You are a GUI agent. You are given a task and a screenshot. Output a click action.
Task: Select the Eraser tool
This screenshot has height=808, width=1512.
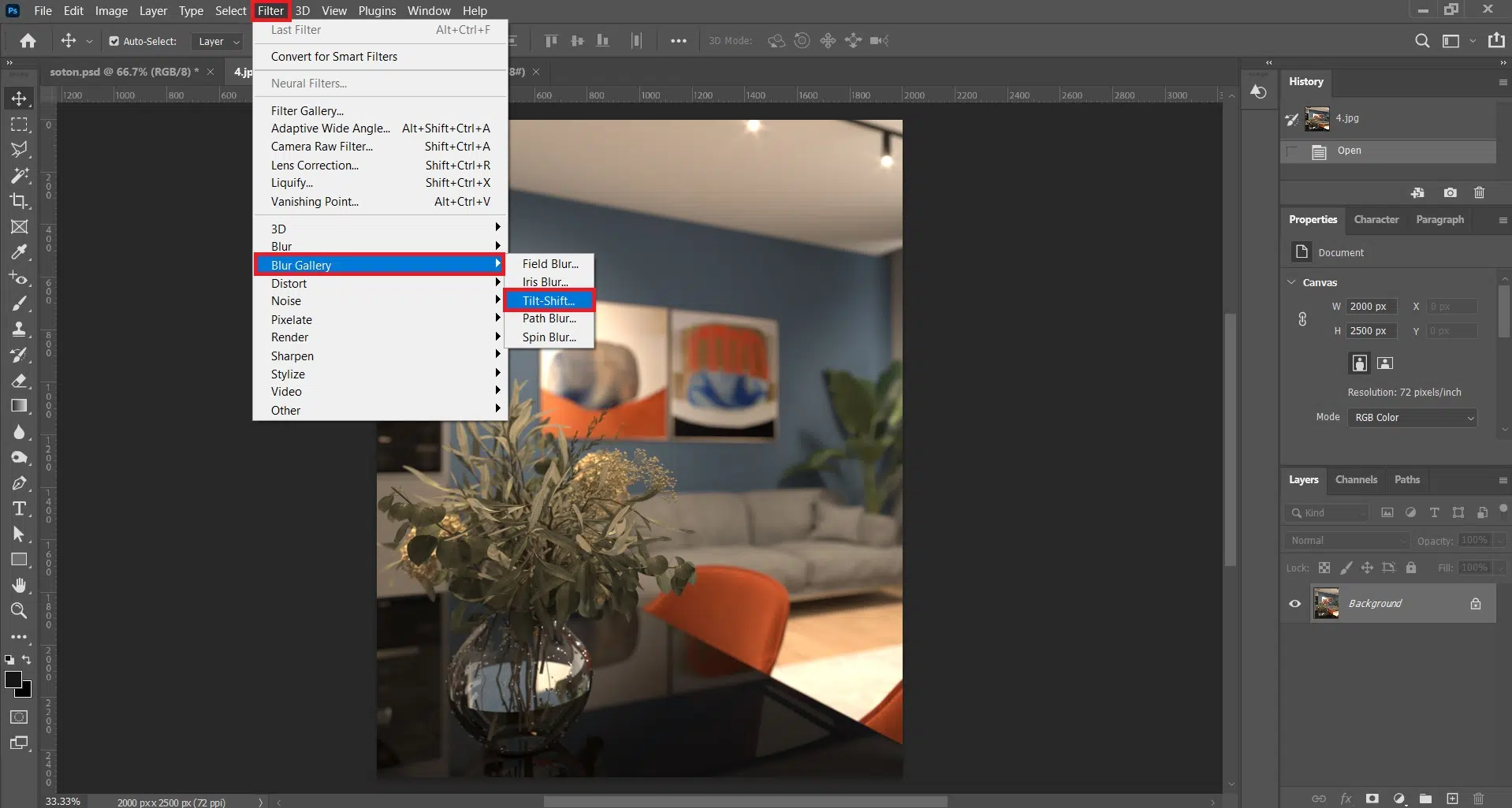[19, 381]
